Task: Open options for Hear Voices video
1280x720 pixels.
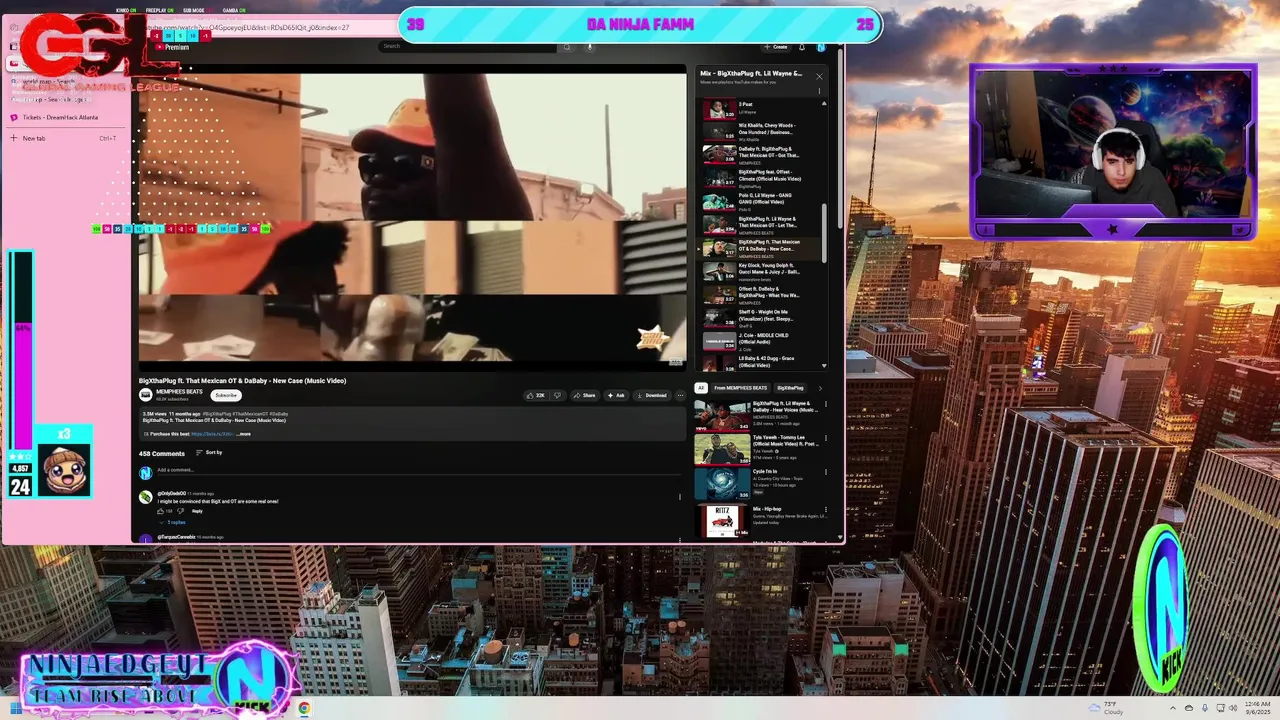Action: (x=826, y=405)
